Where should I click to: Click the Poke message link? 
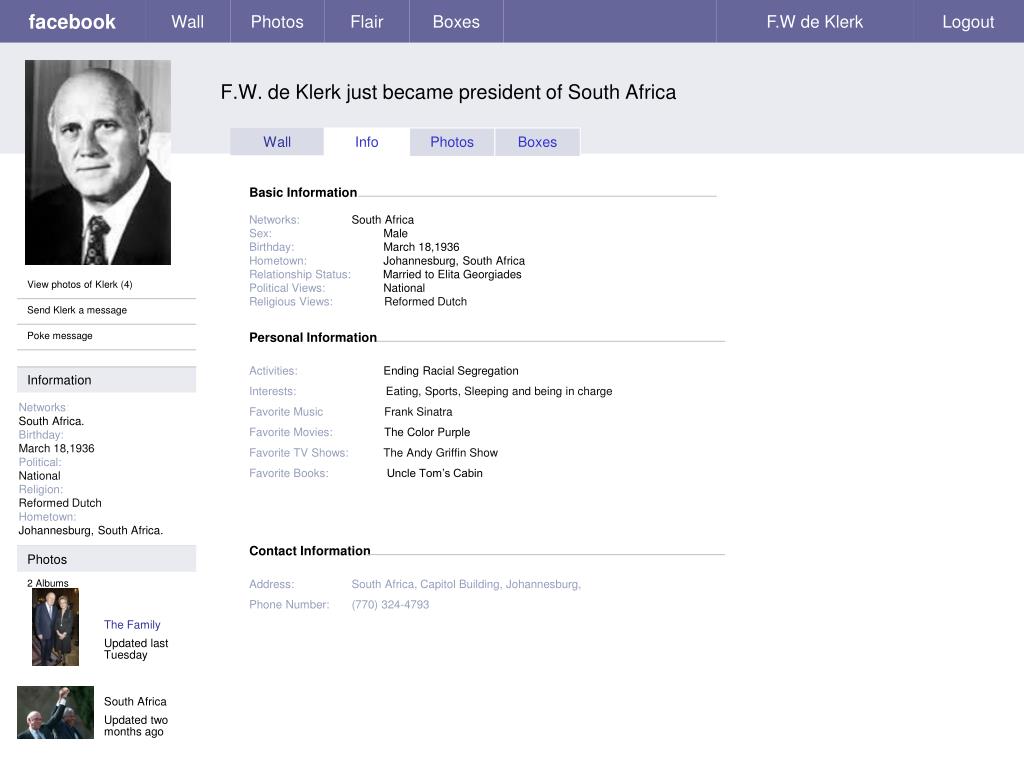coord(60,335)
